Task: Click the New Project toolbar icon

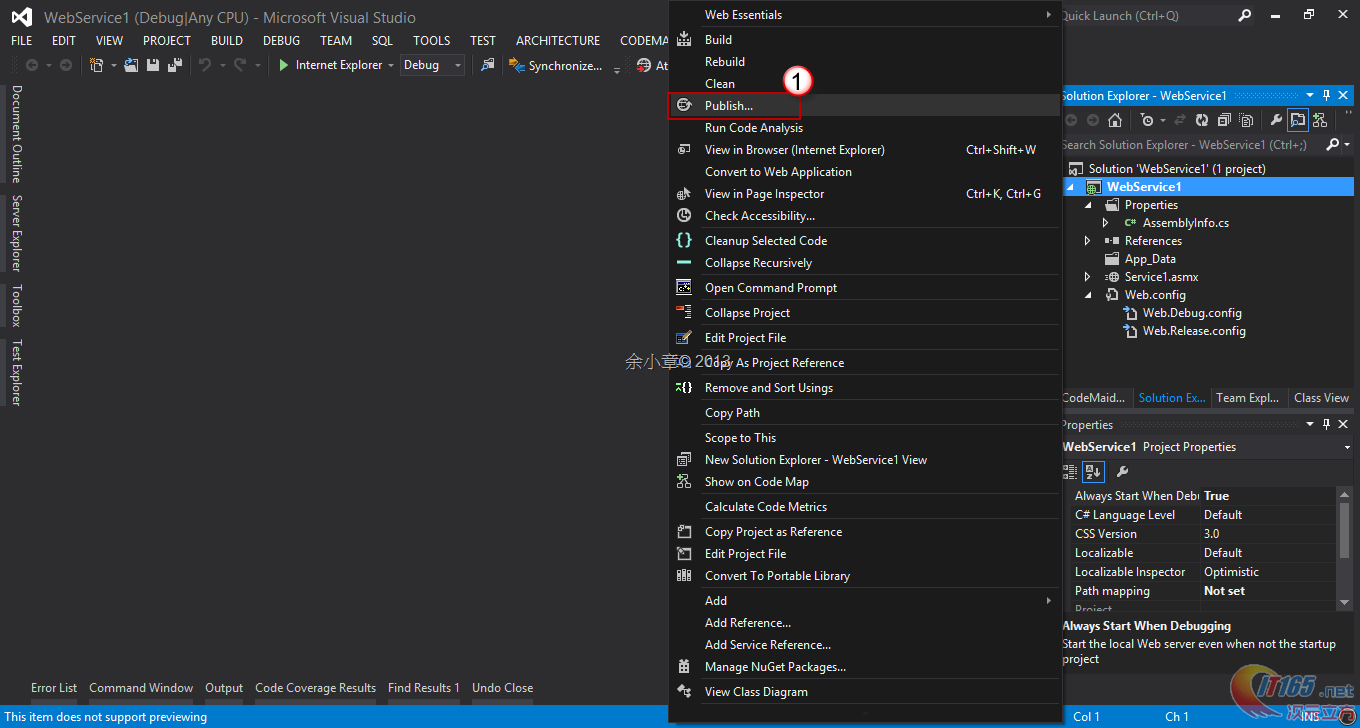Action: pos(97,65)
